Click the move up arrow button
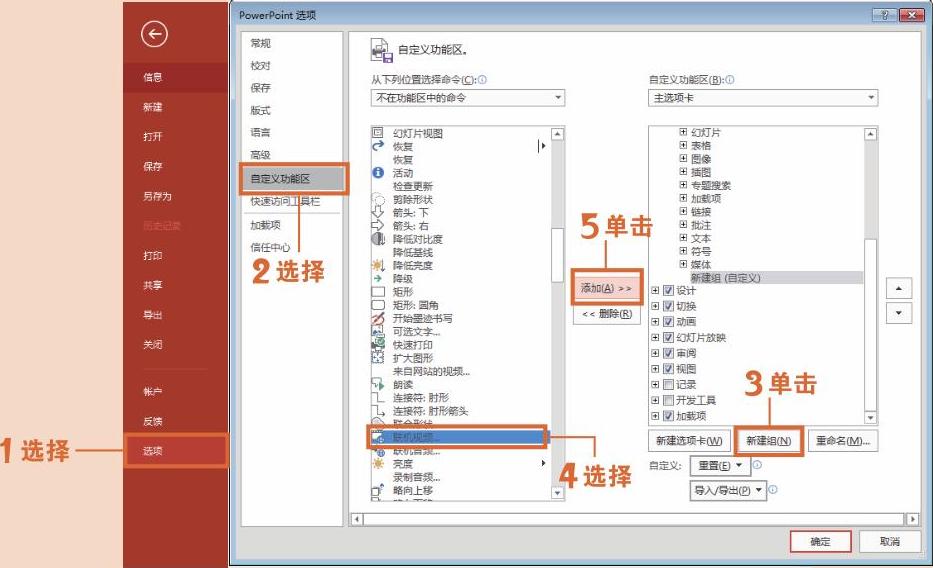Image resolution: width=933 pixels, height=568 pixels. tap(898, 288)
